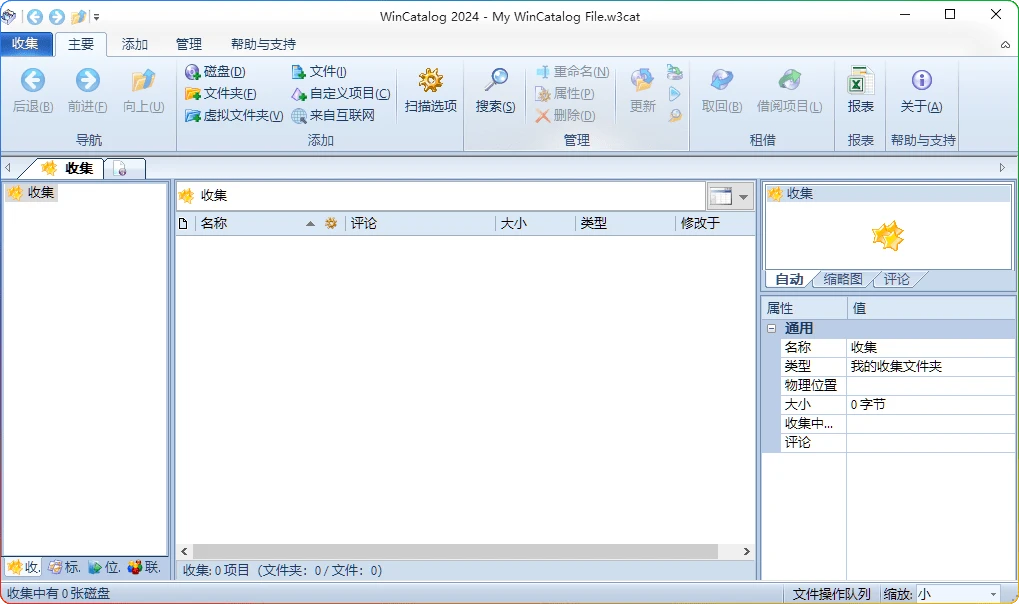The width and height of the screenshot is (1019, 604).
Task: Switch to the 添加 ribbon tab
Action: (x=135, y=44)
